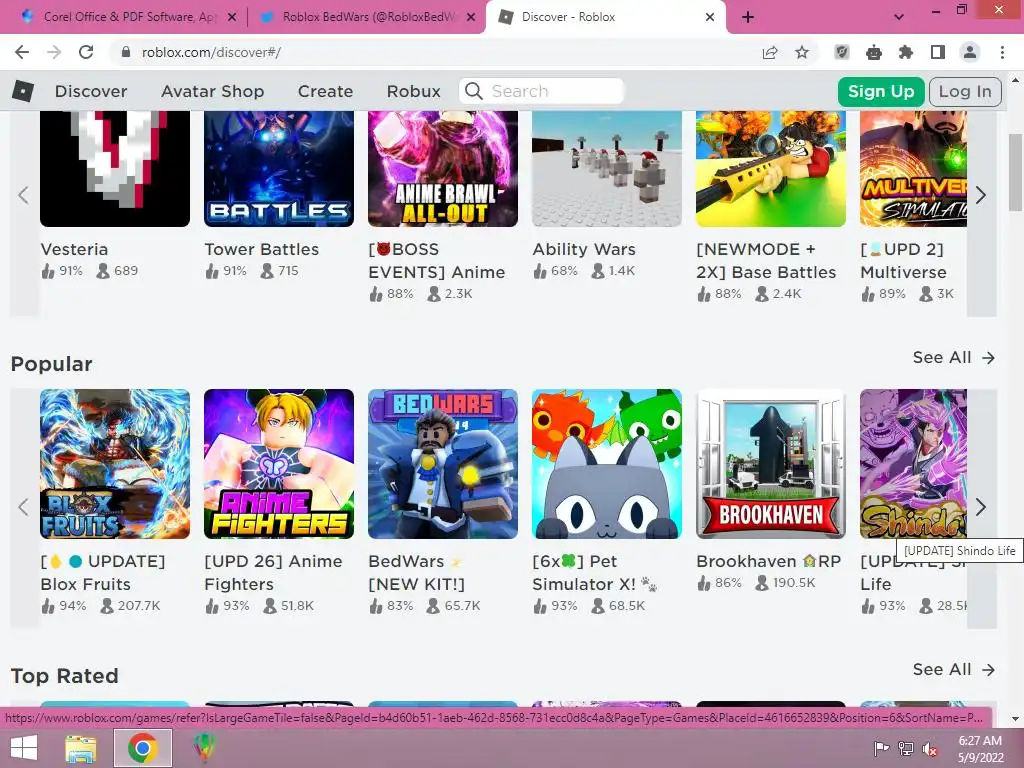This screenshot has height=768, width=1024.
Task: Click the network tray icon
Action: pos(906,748)
